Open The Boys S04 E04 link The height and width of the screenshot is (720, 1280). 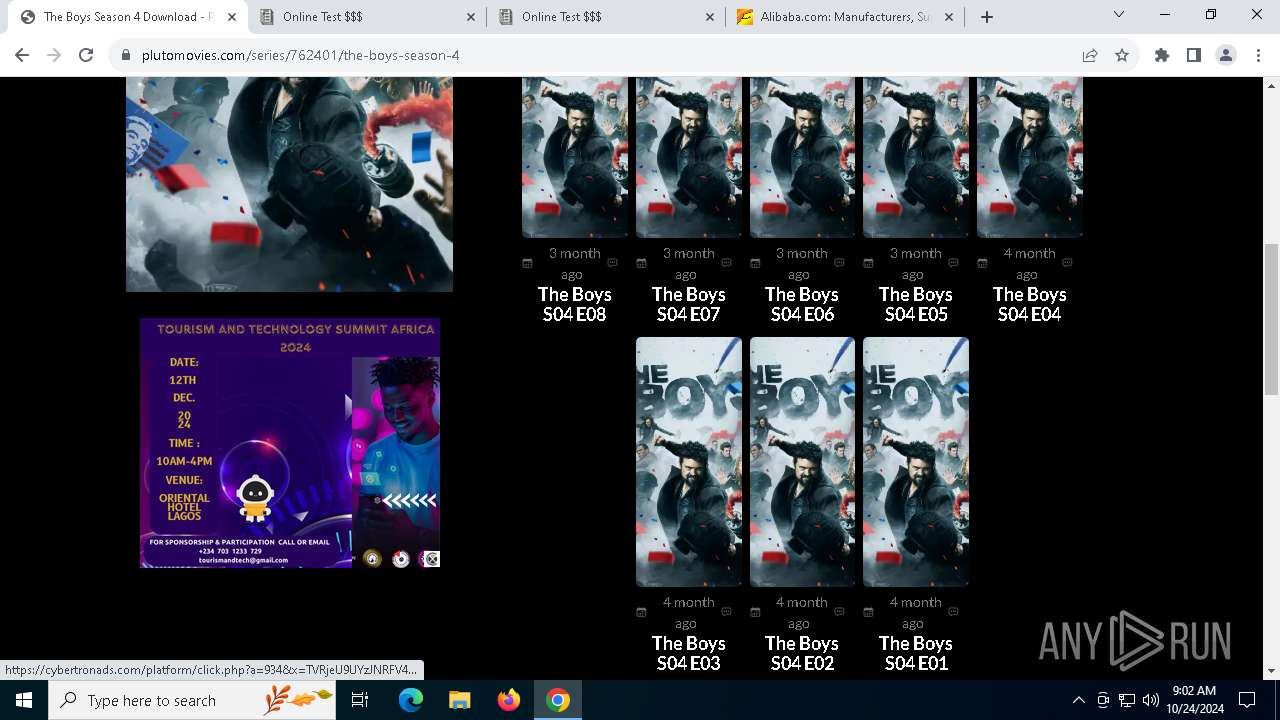[1029, 304]
